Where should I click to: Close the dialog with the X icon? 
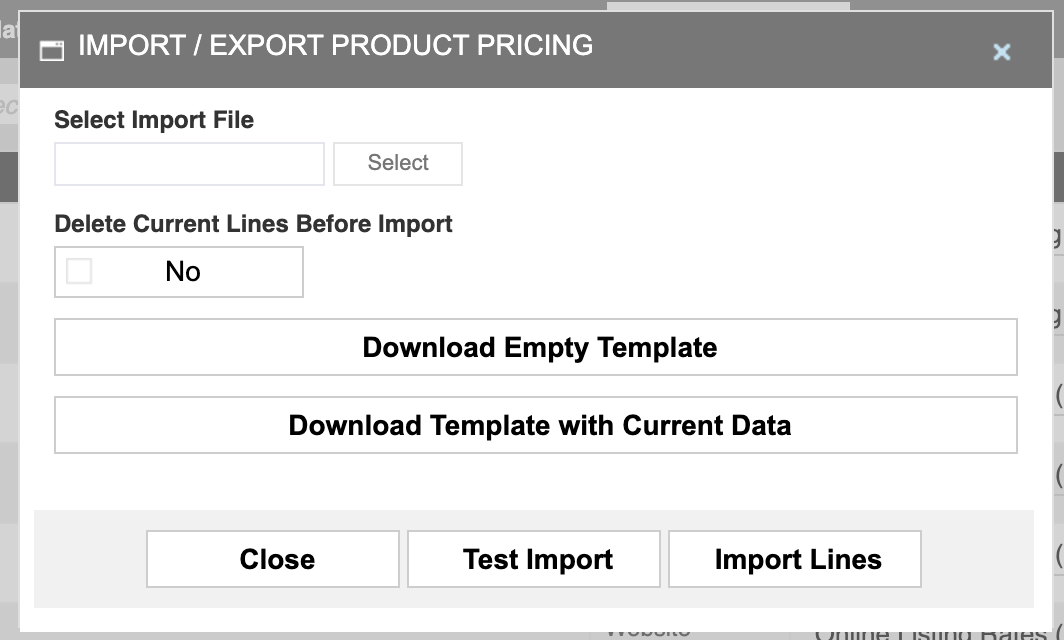coord(1001,52)
